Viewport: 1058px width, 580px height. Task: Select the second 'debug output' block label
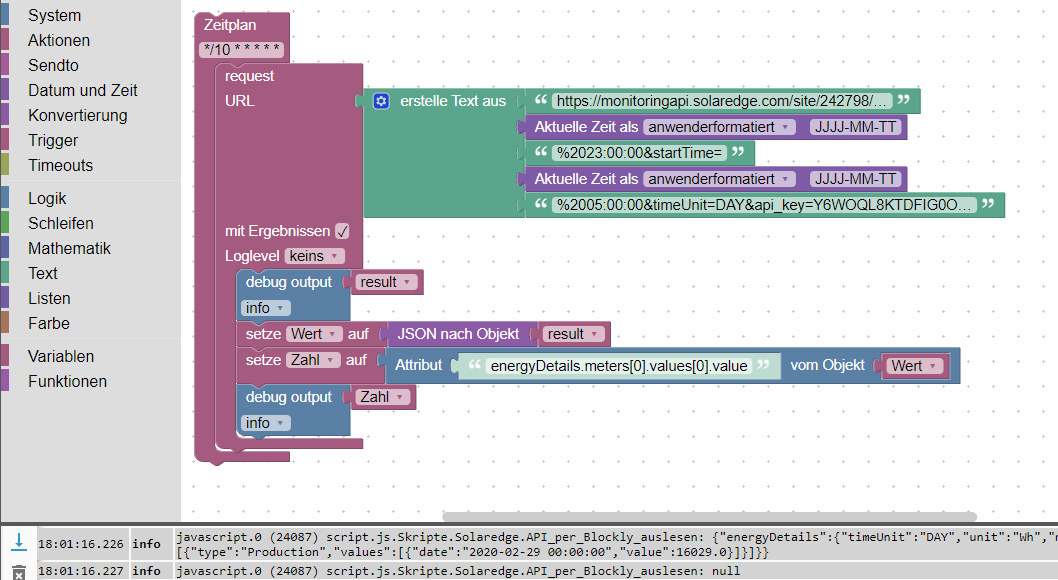point(289,397)
